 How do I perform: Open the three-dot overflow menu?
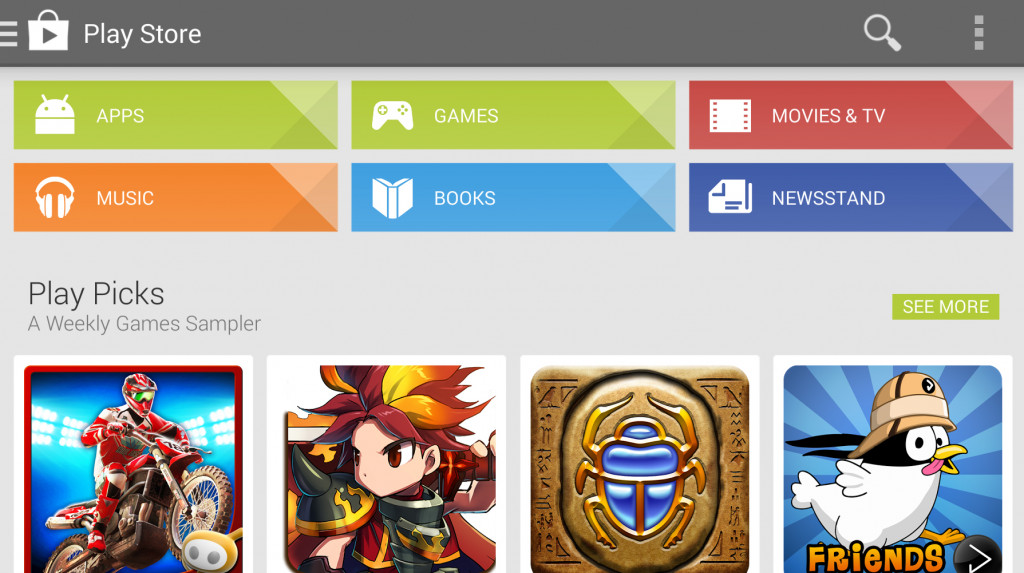[x=978, y=33]
